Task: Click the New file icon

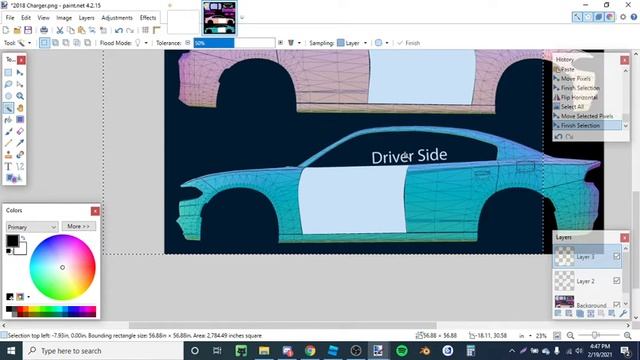Action: pos(6,30)
